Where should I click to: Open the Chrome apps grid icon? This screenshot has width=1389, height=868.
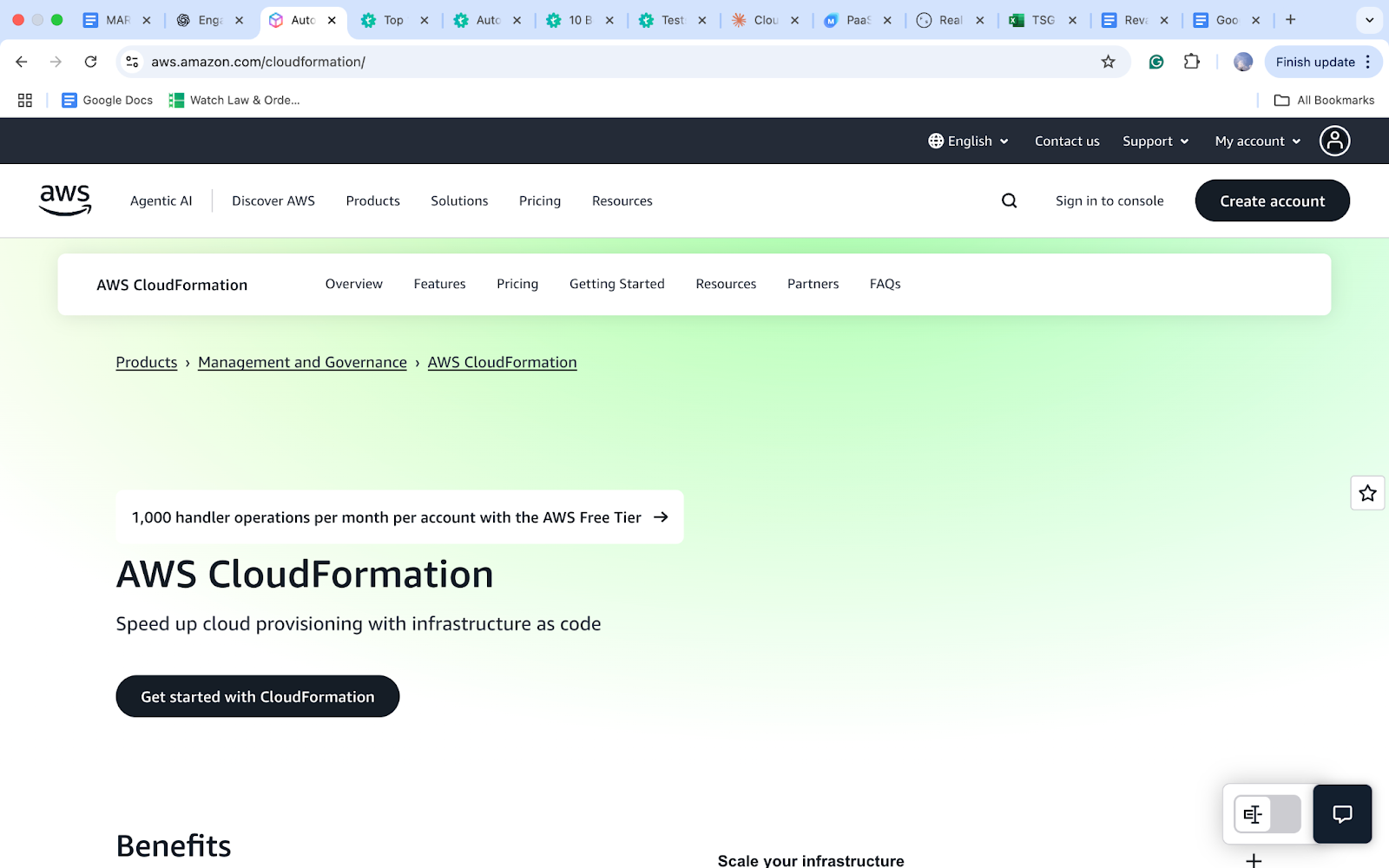pos(25,100)
